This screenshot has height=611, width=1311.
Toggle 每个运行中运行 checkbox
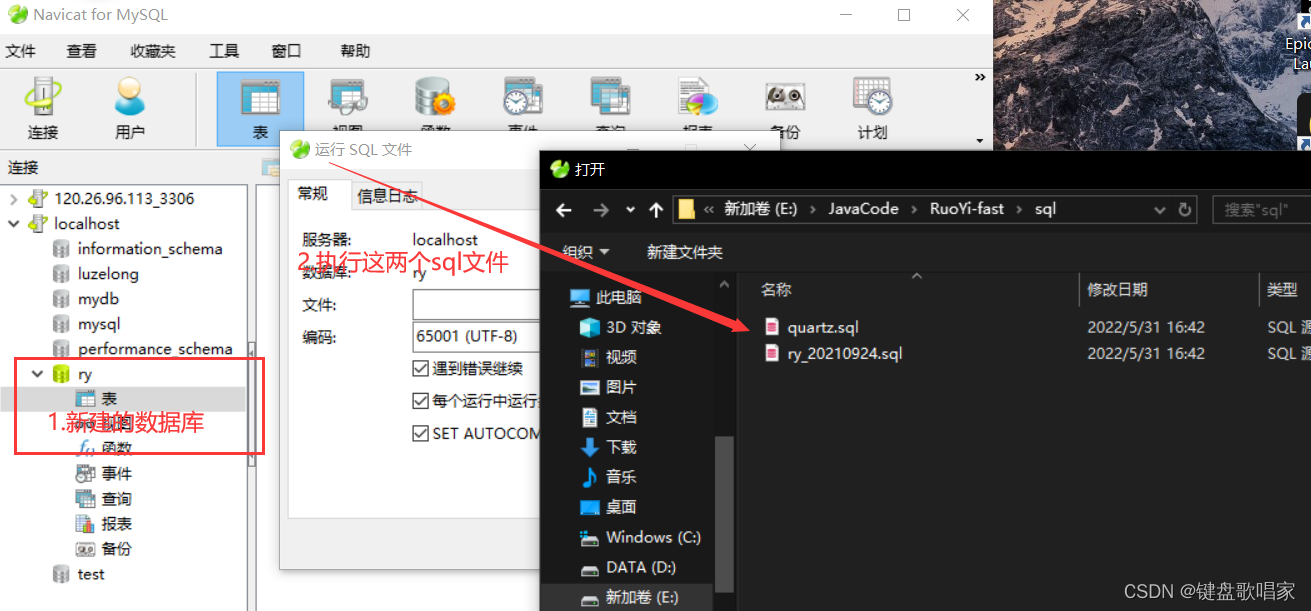421,401
